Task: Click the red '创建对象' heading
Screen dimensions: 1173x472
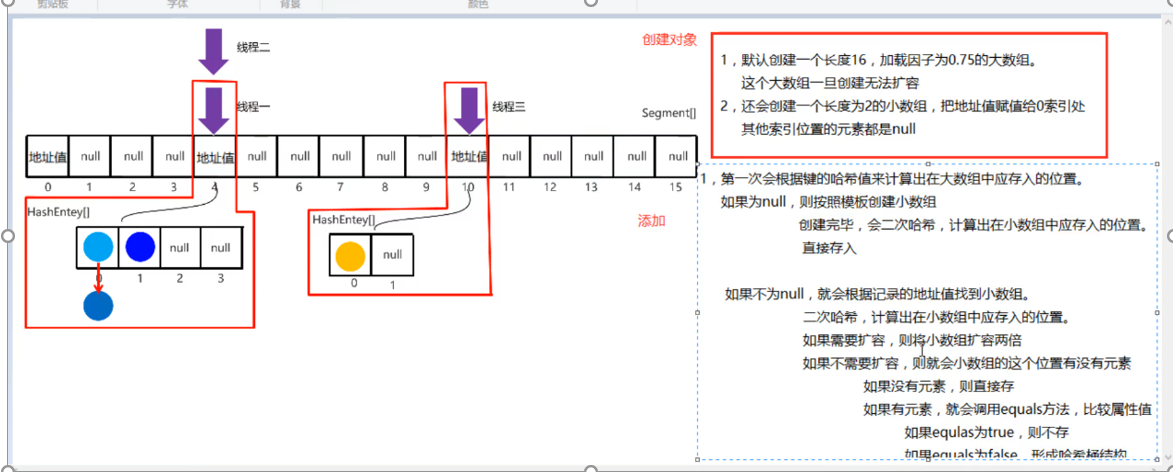Action: tap(670, 40)
